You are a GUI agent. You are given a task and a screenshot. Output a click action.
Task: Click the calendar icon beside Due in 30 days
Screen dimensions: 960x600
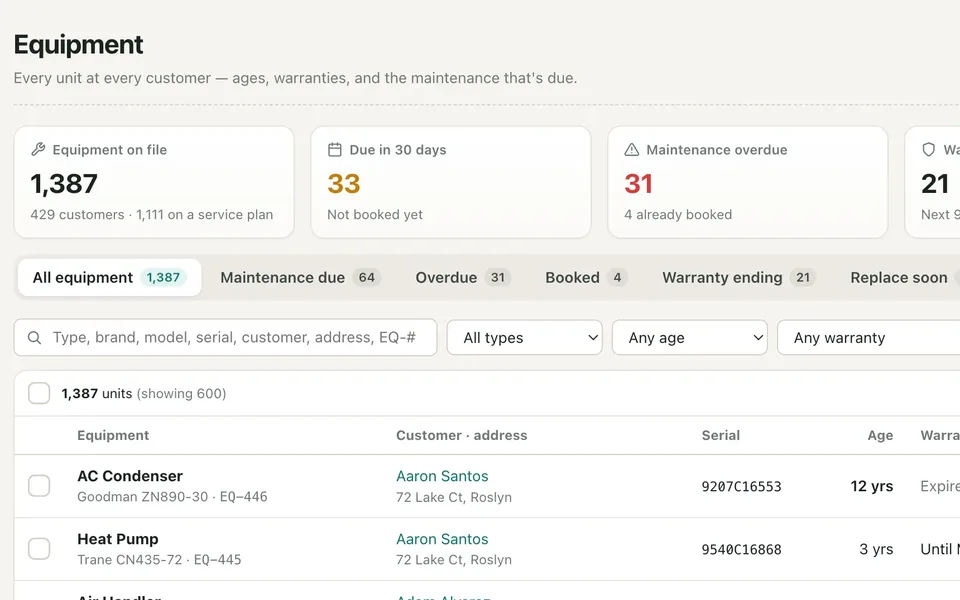334,149
